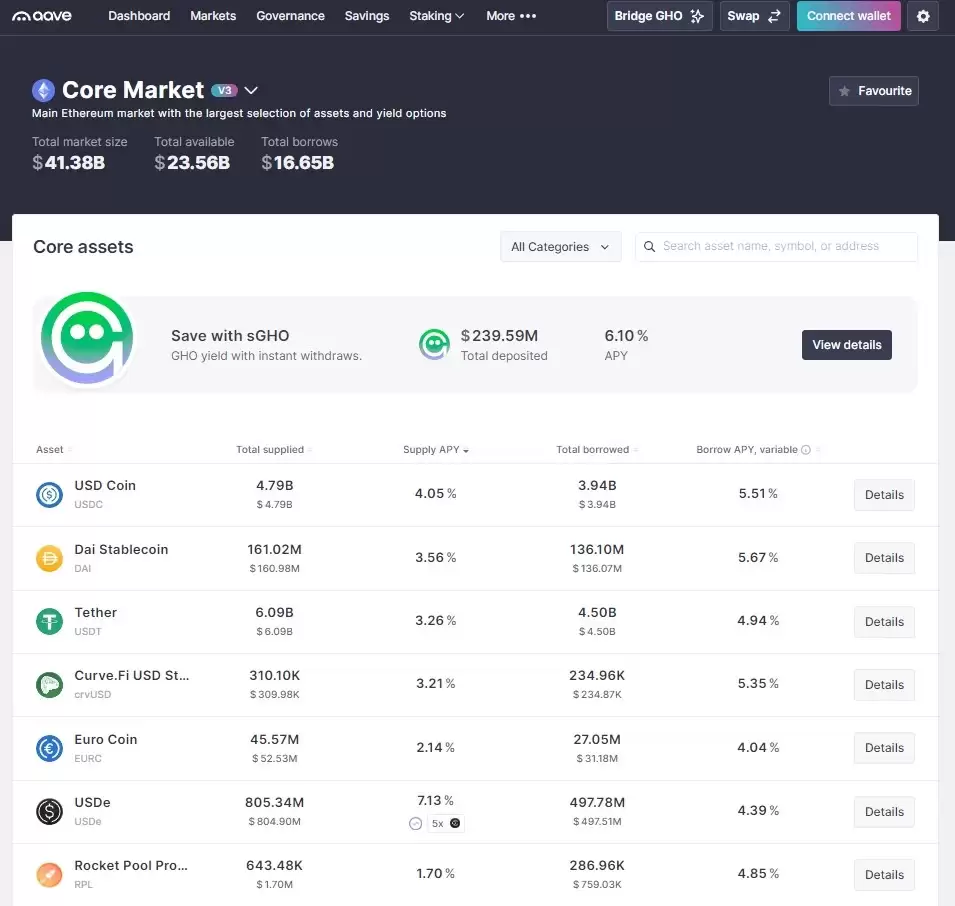Click the green sGHO logo in banner
955x906 pixels.
click(86, 339)
